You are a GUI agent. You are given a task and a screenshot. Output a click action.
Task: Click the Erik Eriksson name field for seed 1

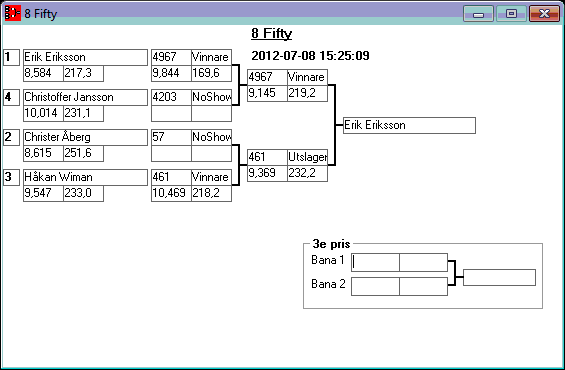pos(85,57)
